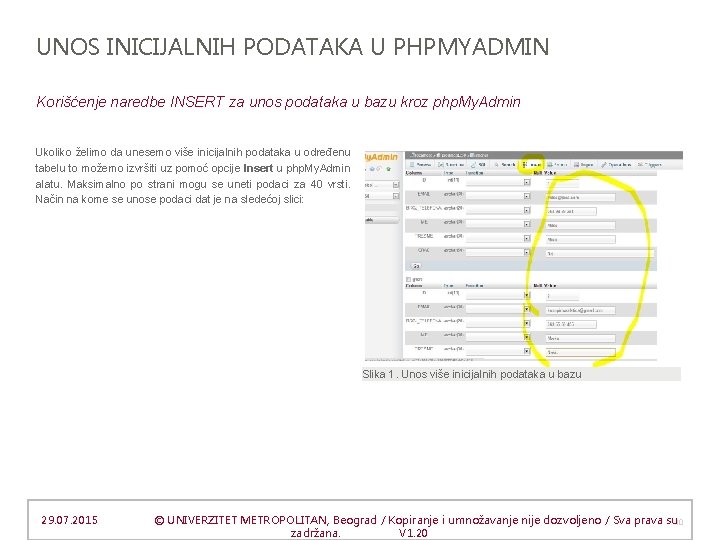The width and height of the screenshot is (720, 540).
Task: Click the version text 'V1.20' in footer
Action: 413,533
